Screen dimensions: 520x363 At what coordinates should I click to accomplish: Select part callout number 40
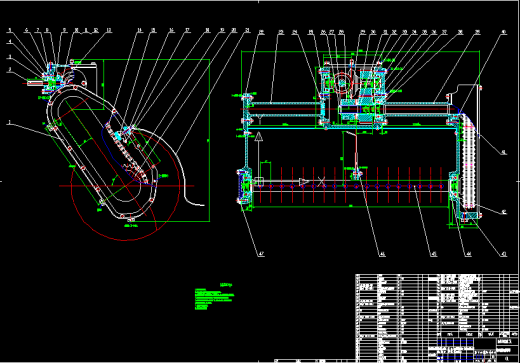pyautogui.click(x=503, y=32)
